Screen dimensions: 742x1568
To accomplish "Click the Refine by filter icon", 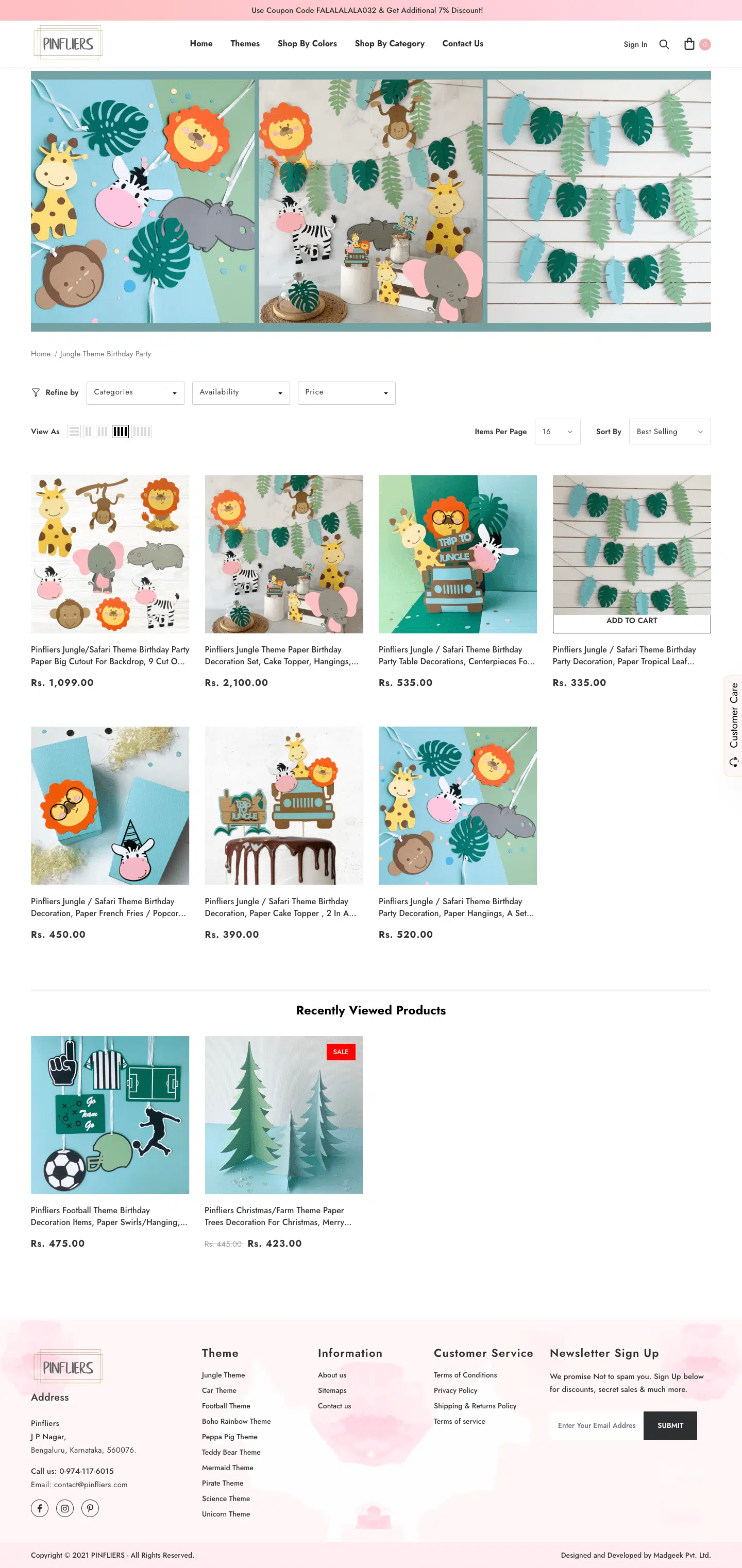I will (36, 392).
